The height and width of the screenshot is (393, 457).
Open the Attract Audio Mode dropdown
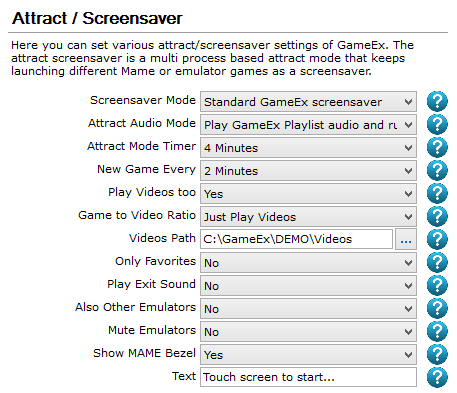[x=308, y=125]
